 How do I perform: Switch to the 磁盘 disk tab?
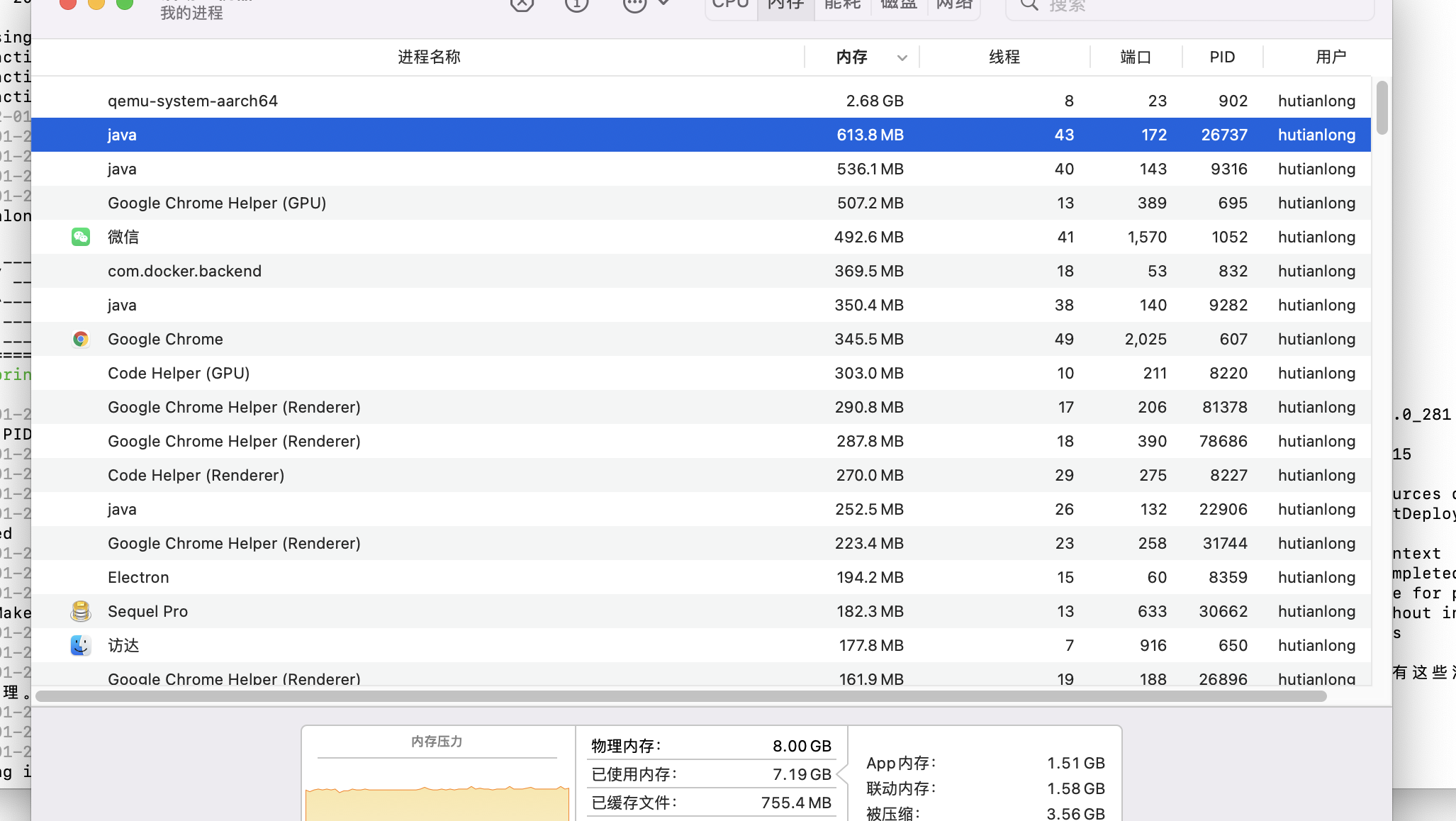(897, 6)
